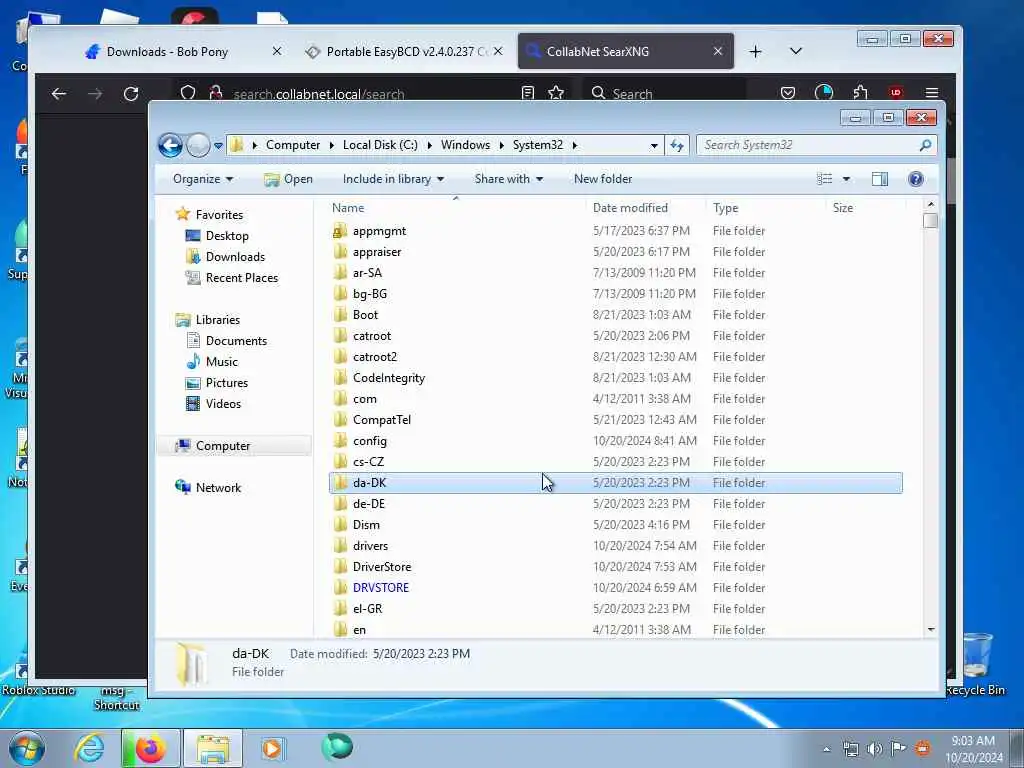
Task: Click Windows in the address breadcrumb
Action: click(465, 145)
